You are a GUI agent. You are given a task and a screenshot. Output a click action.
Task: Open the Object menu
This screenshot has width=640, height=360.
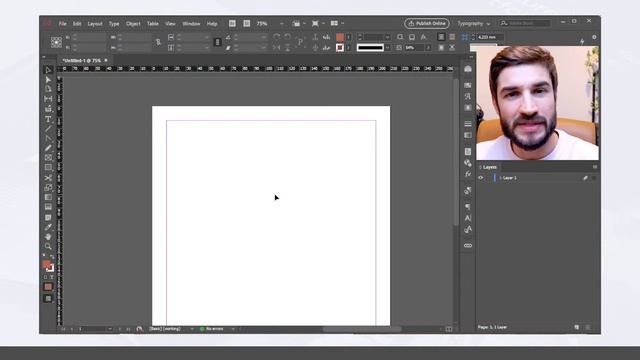[x=133, y=24]
